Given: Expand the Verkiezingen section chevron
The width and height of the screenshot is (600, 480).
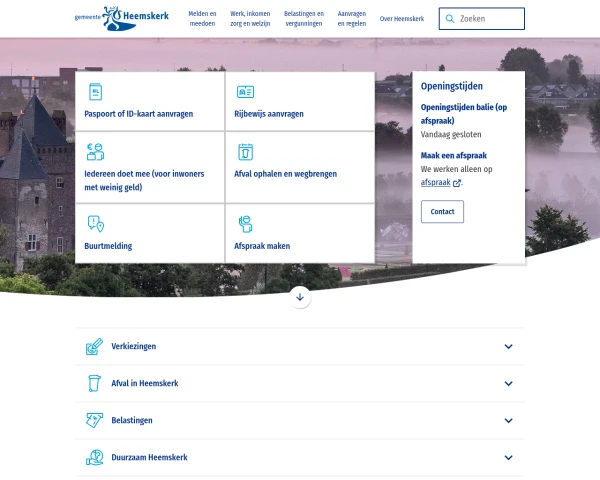Looking at the screenshot, I should (508, 347).
